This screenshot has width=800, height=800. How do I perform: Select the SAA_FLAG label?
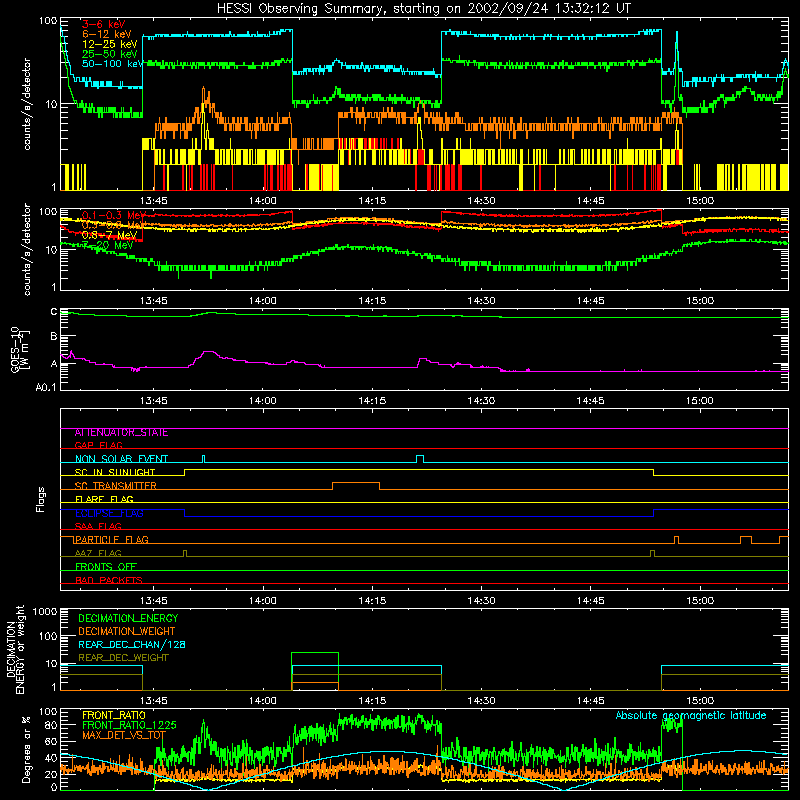click(98, 526)
